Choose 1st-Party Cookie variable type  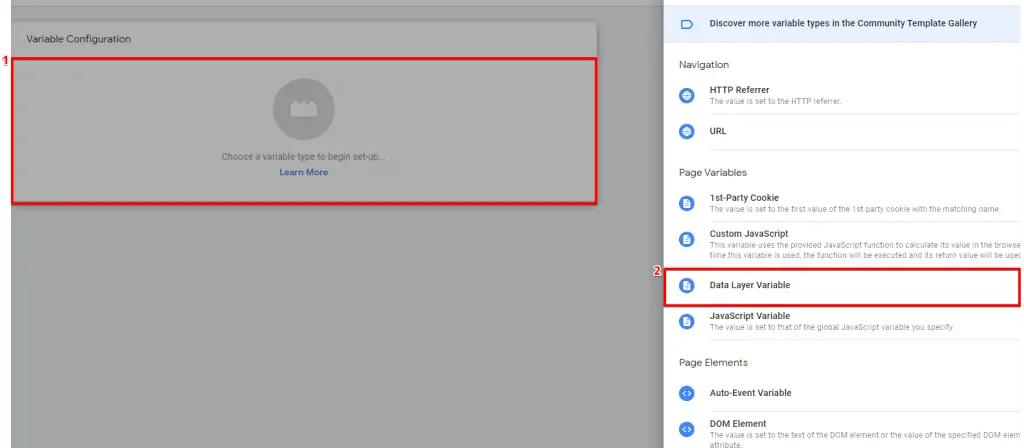[843, 203]
